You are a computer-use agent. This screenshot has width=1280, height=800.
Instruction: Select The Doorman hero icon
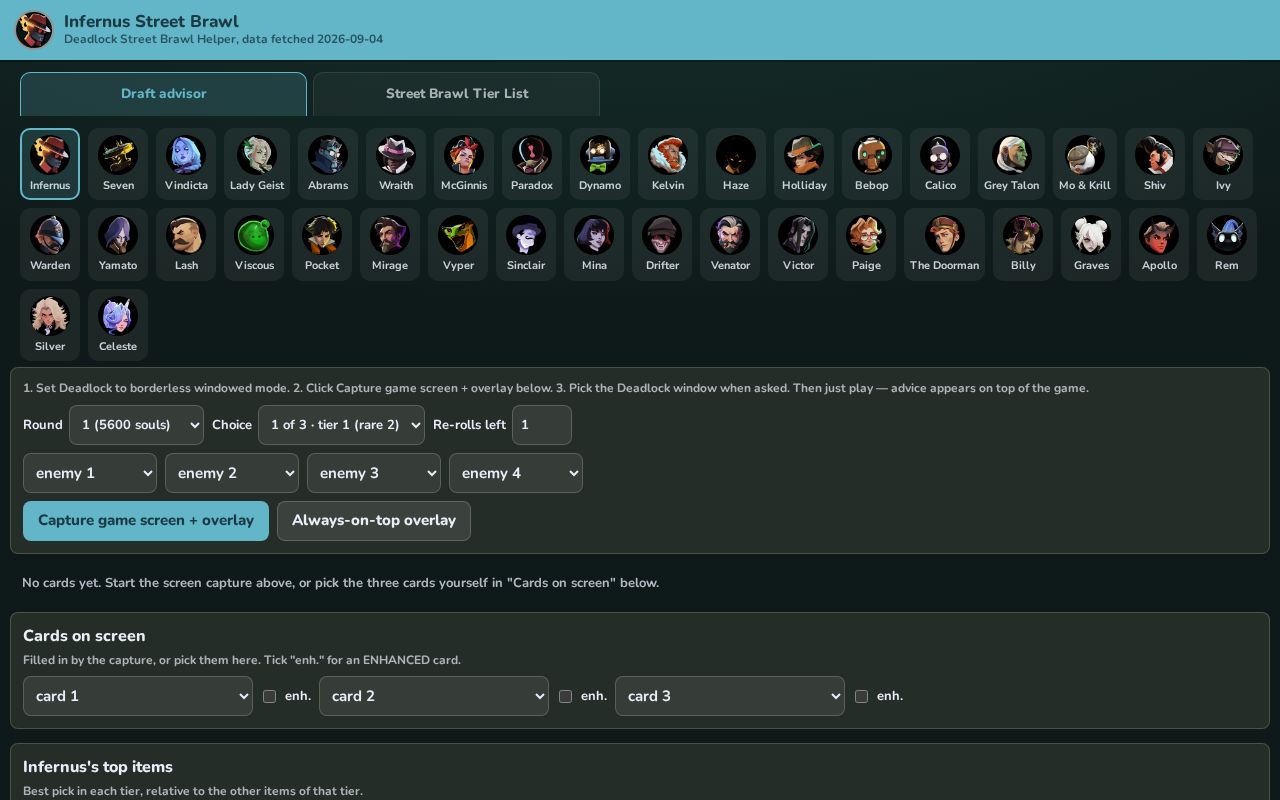click(x=945, y=245)
